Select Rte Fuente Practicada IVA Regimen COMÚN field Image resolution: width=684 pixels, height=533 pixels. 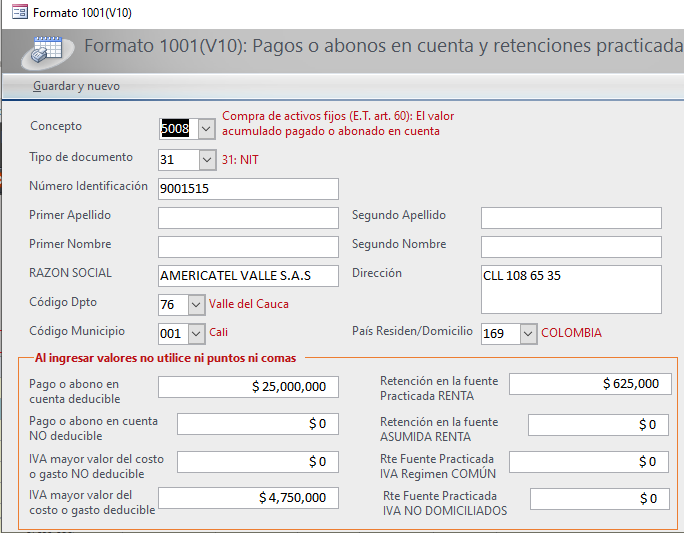(598, 461)
